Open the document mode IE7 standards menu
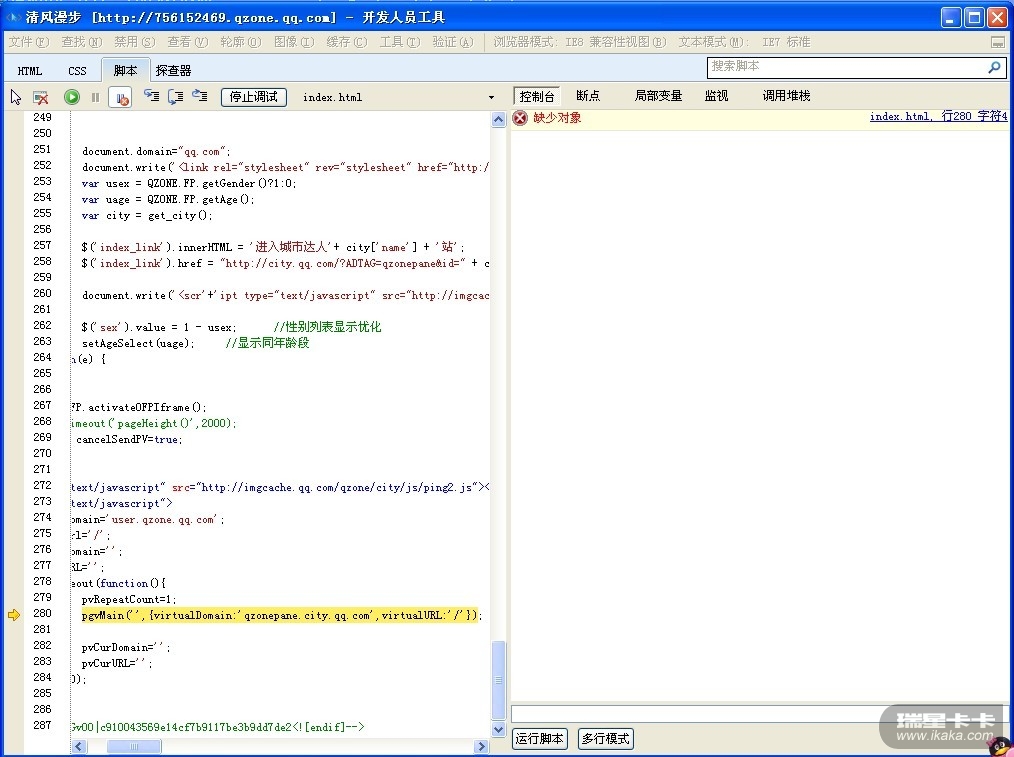The width and height of the screenshot is (1014, 757). click(744, 42)
